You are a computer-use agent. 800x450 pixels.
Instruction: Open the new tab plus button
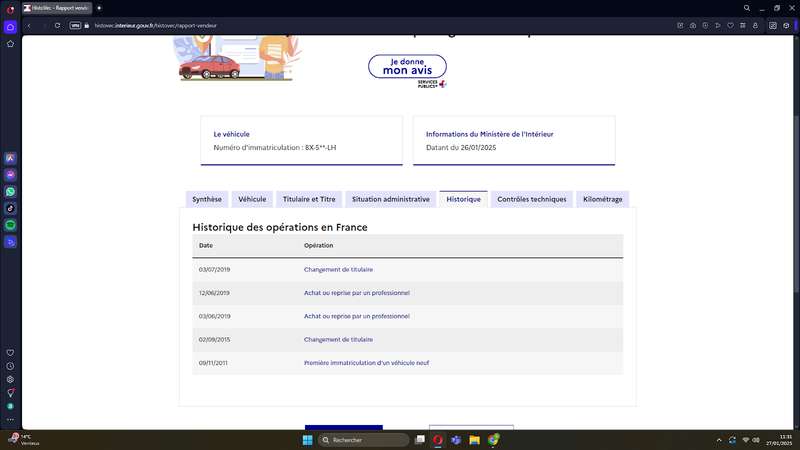click(99, 8)
